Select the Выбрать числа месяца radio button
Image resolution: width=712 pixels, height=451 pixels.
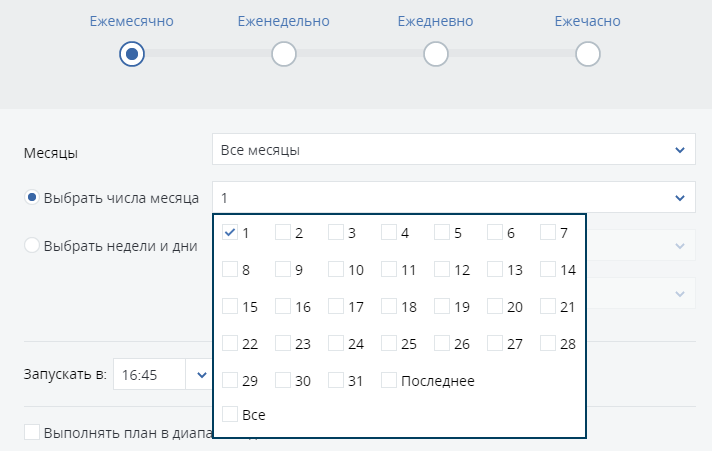coord(32,198)
